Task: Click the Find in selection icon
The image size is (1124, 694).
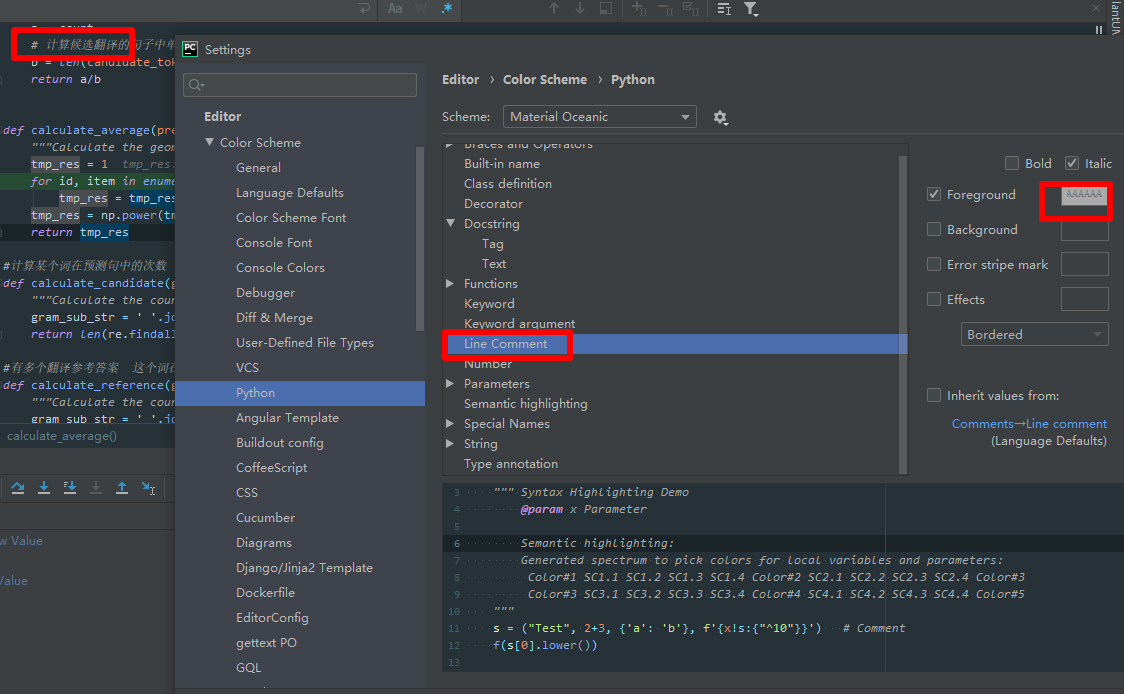Action: point(606,9)
